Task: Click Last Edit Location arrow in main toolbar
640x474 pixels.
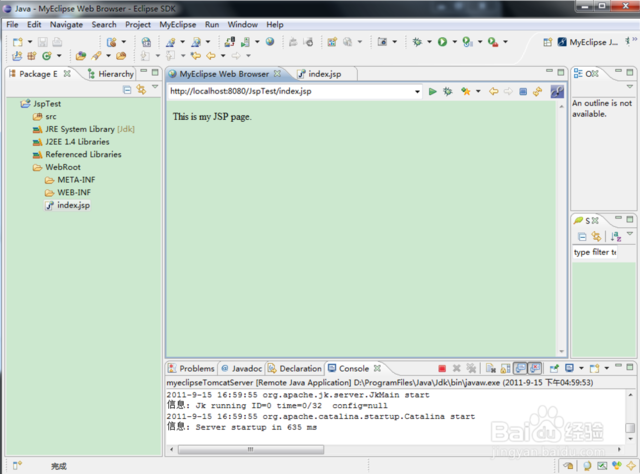Action: pyautogui.click(x=196, y=56)
